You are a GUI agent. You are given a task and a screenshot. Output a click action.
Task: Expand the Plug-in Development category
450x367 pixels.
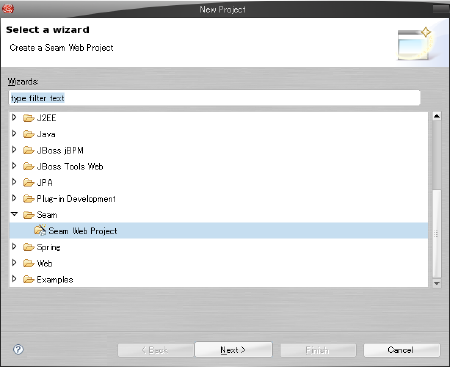coord(14,198)
